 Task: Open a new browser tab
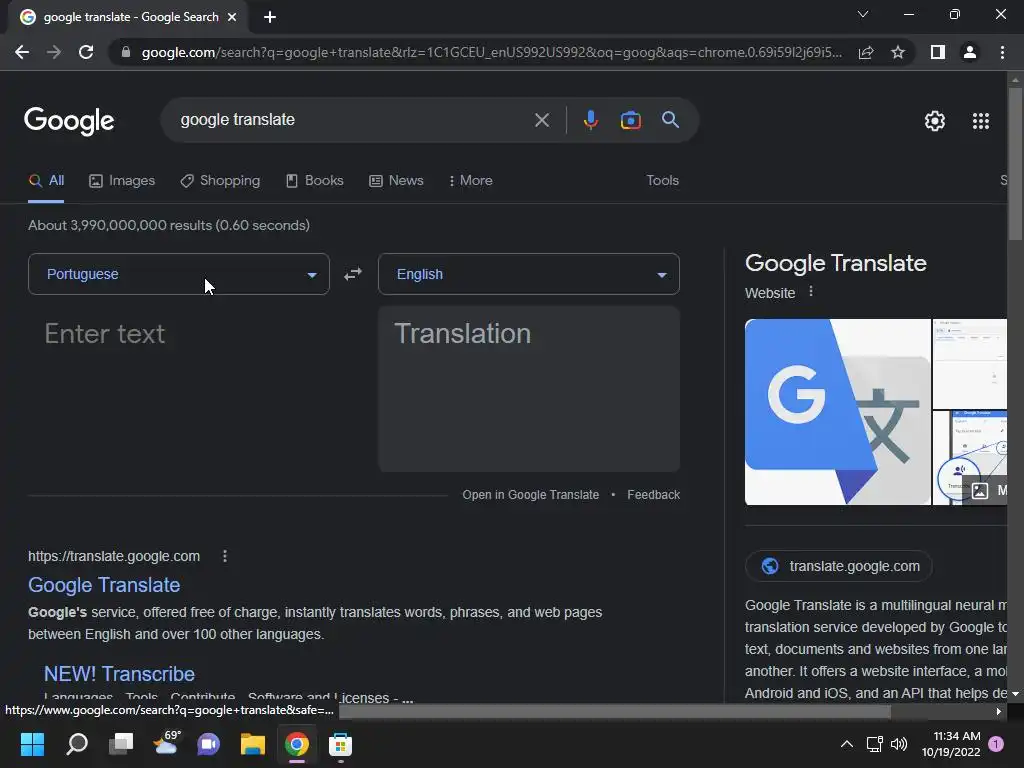(270, 17)
